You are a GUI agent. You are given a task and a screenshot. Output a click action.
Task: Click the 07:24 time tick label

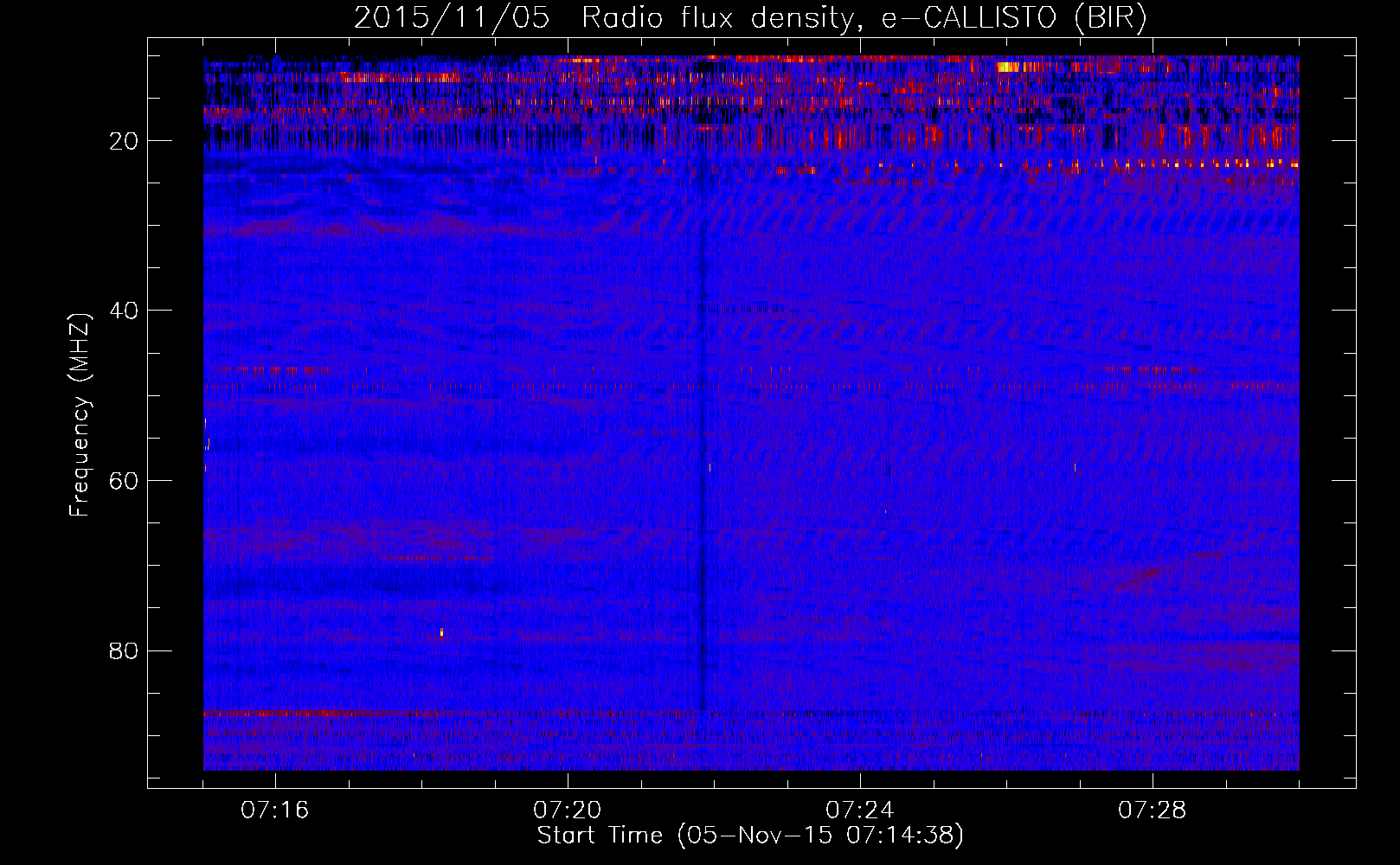coord(860,811)
